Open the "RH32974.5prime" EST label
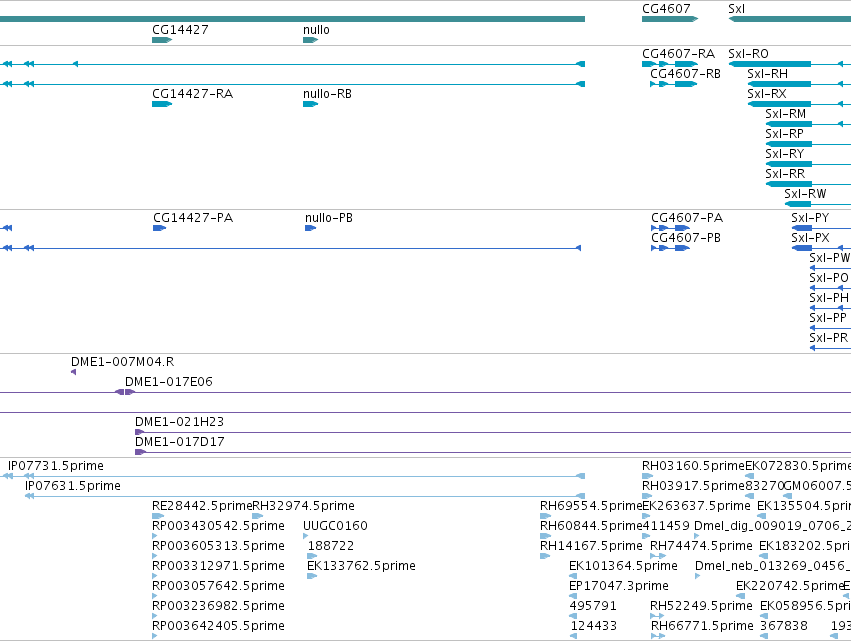The width and height of the screenshot is (851, 641). [x=303, y=506]
